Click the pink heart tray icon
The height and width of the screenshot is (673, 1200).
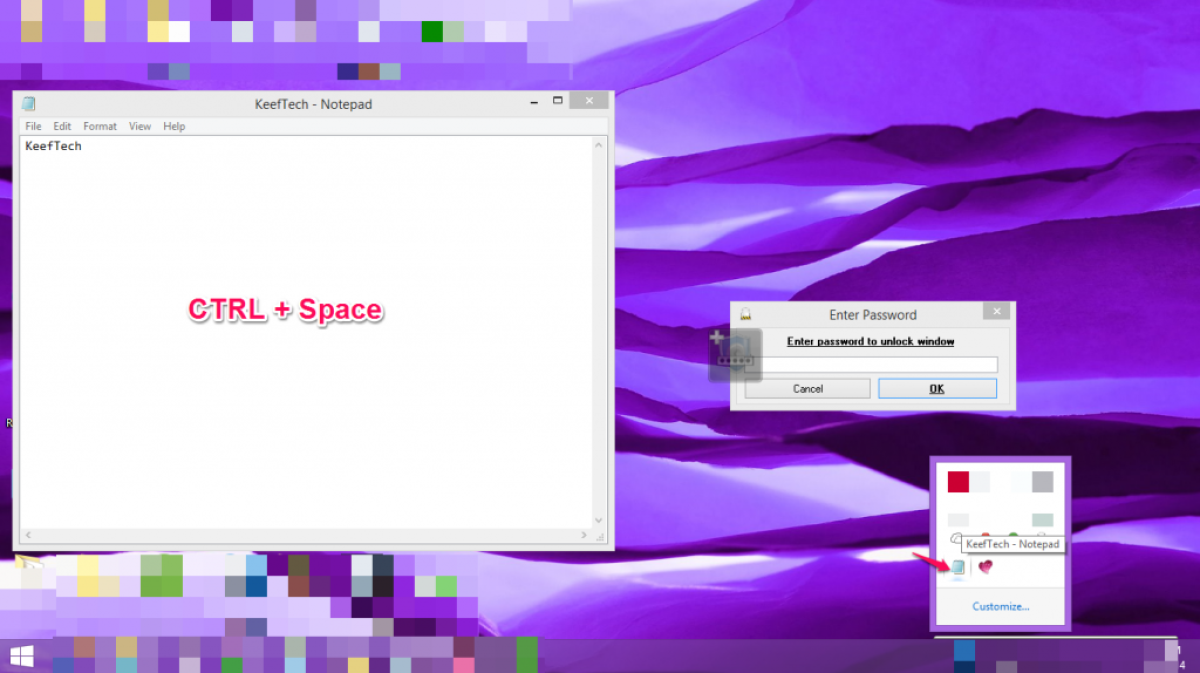pyautogui.click(x=985, y=567)
